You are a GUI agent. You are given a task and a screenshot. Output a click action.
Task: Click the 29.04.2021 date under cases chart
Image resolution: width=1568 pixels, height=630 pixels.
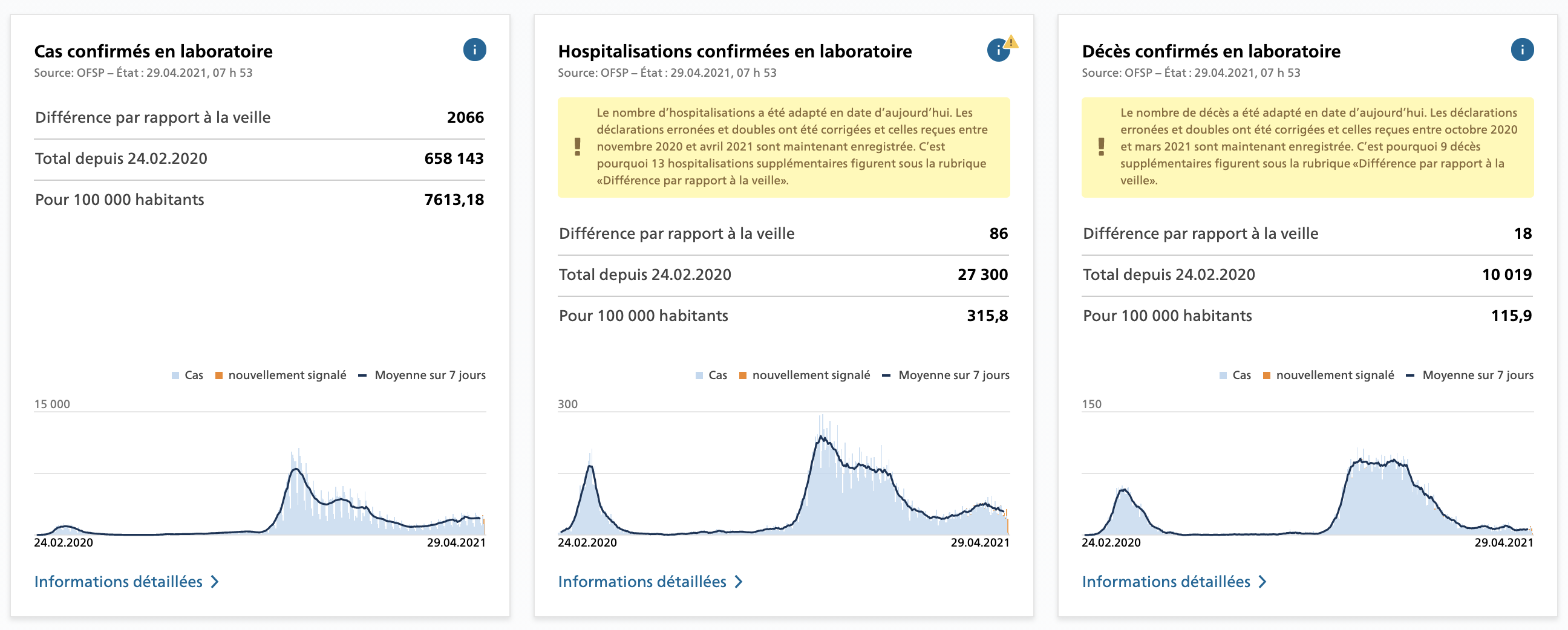click(456, 542)
